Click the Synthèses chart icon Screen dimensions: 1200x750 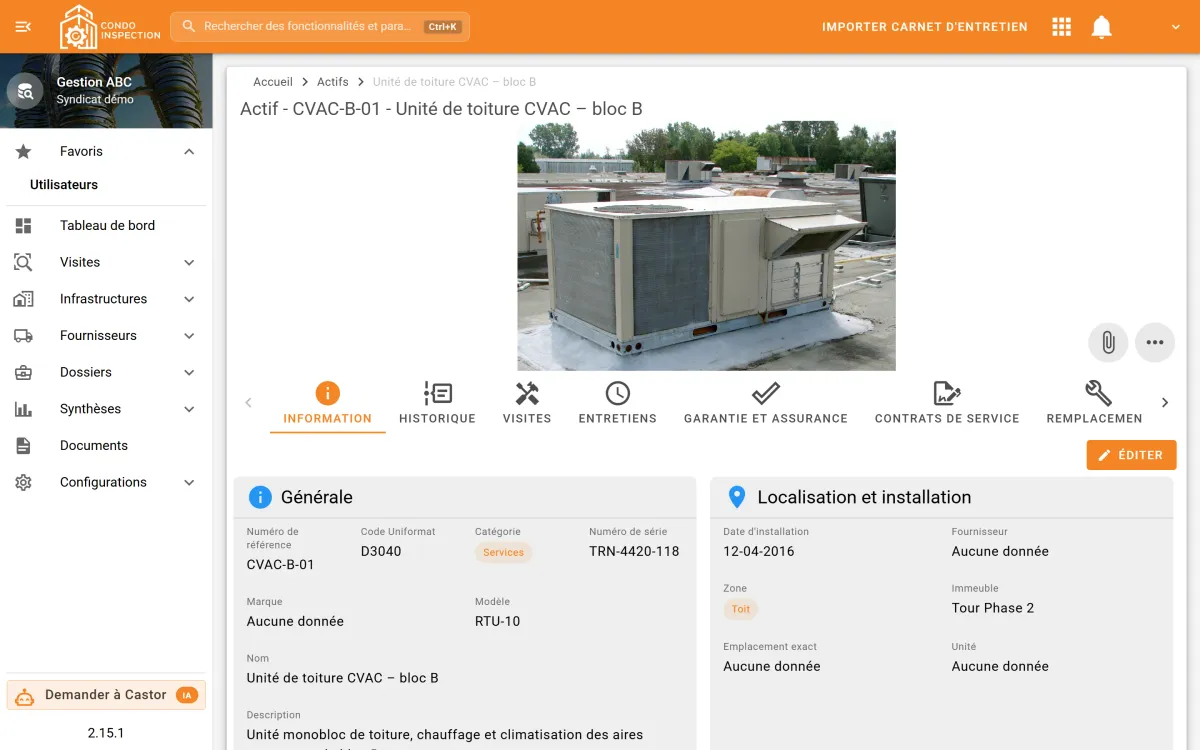(x=23, y=409)
